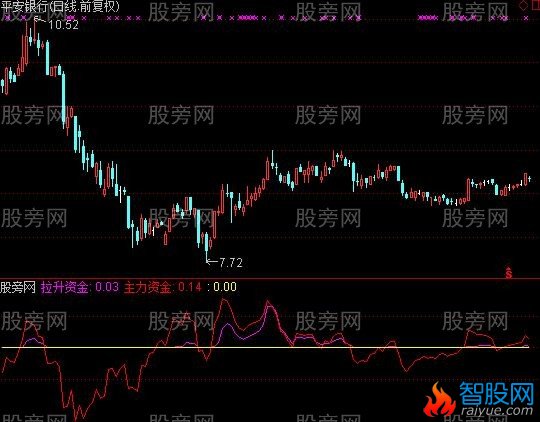Open the raiyue.com link text

click(x=497, y=410)
